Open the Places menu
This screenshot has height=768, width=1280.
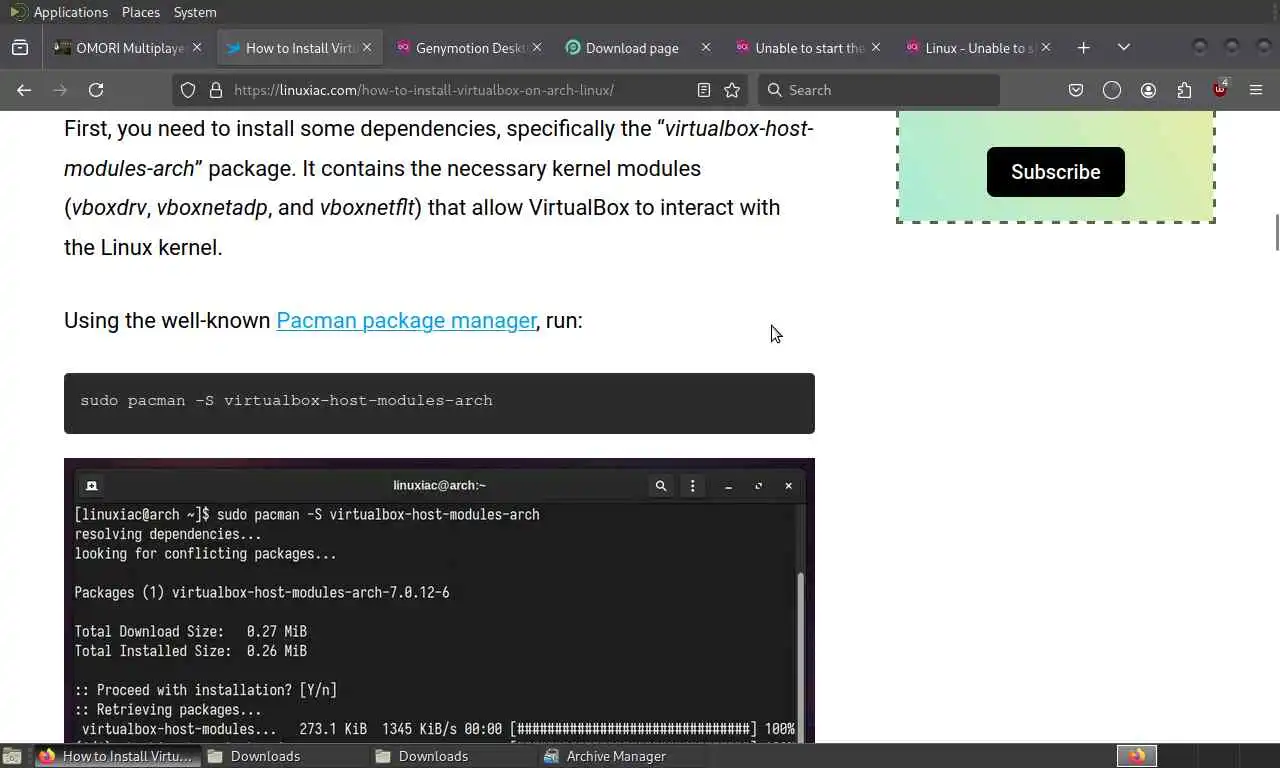pos(140,12)
